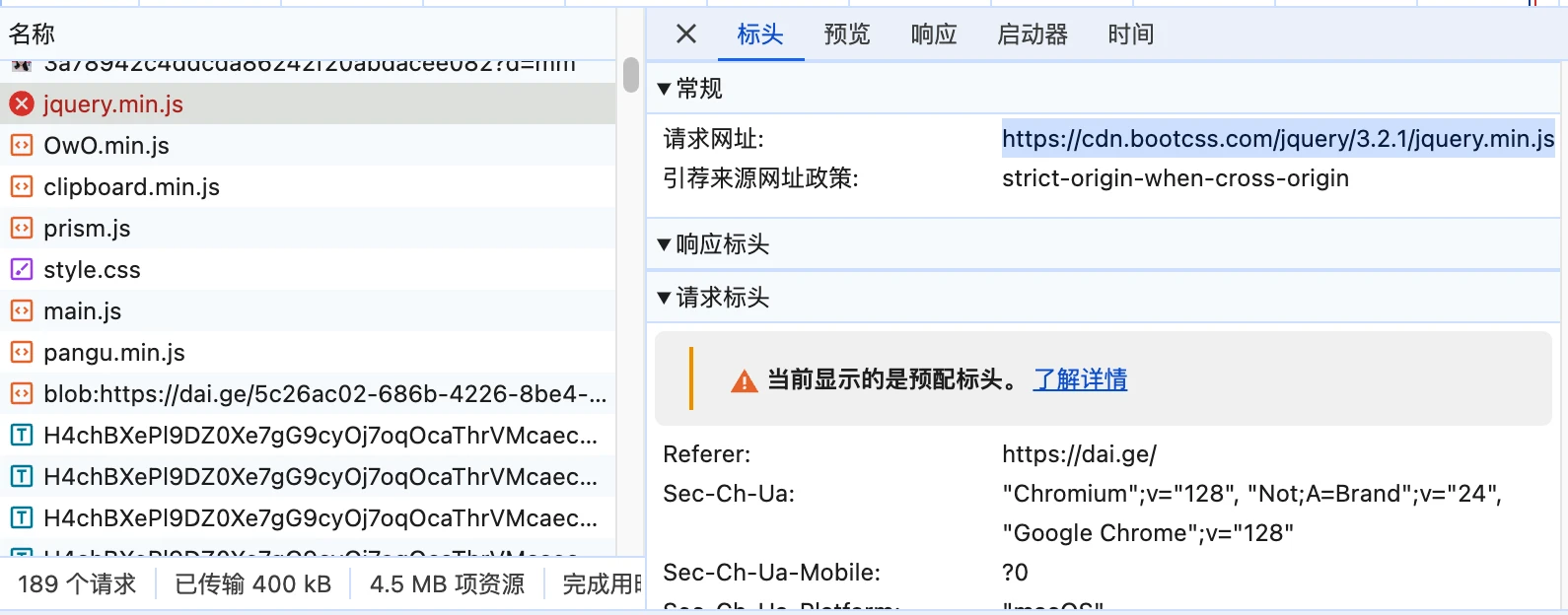The width and height of the screenshot is (1568, 615).
Task: Click the request list vertical scrollbar thumb
Action: click(631, 75)
